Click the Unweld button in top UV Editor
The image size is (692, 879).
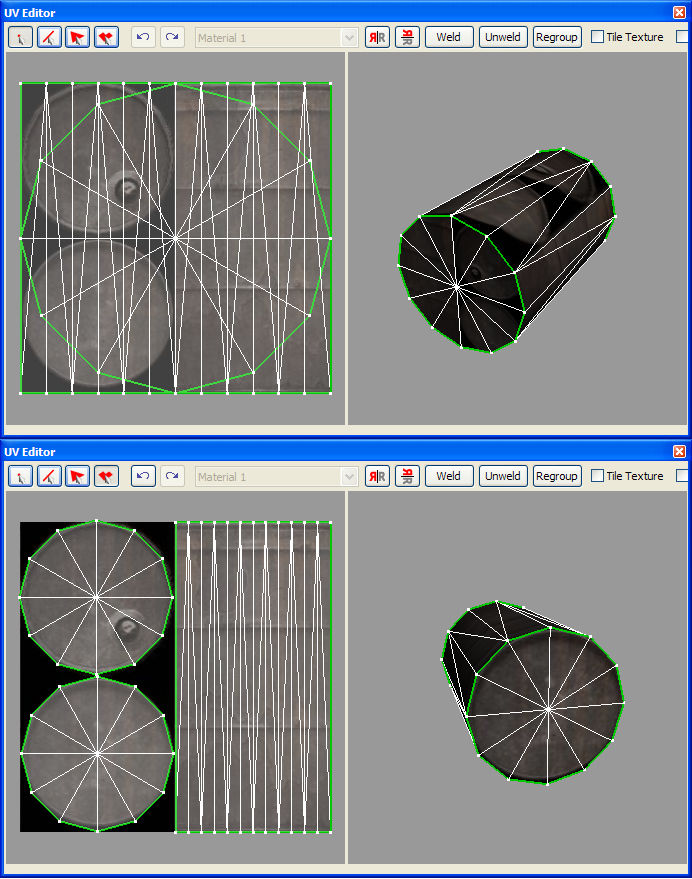[x=503, y=37]
